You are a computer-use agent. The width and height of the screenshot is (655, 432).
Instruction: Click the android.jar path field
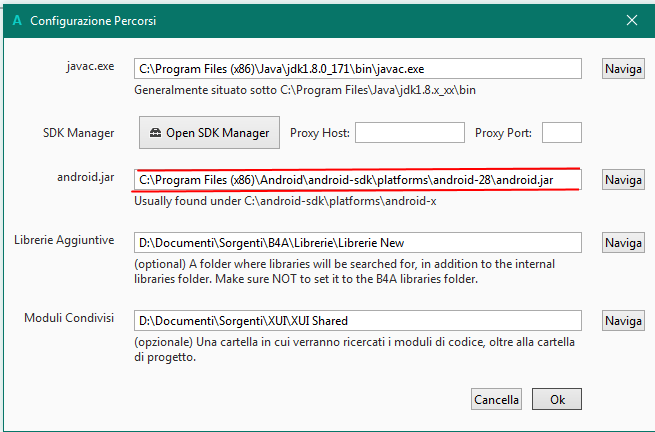coord(358,180)
